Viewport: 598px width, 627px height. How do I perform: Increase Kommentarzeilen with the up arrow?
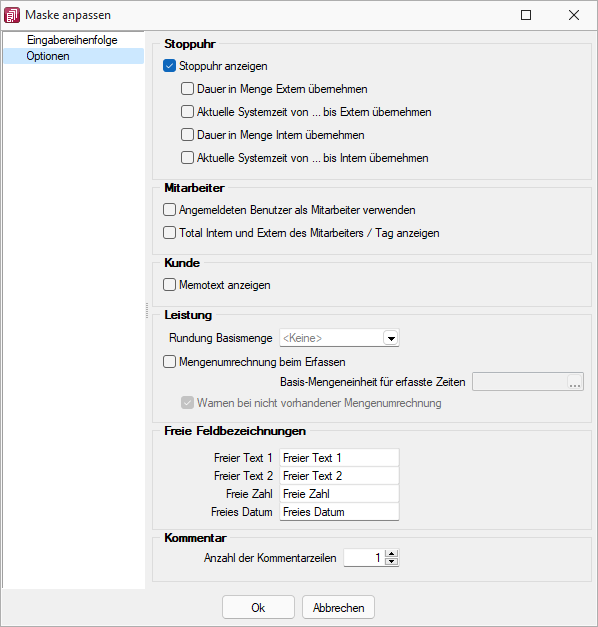point(392,554)
